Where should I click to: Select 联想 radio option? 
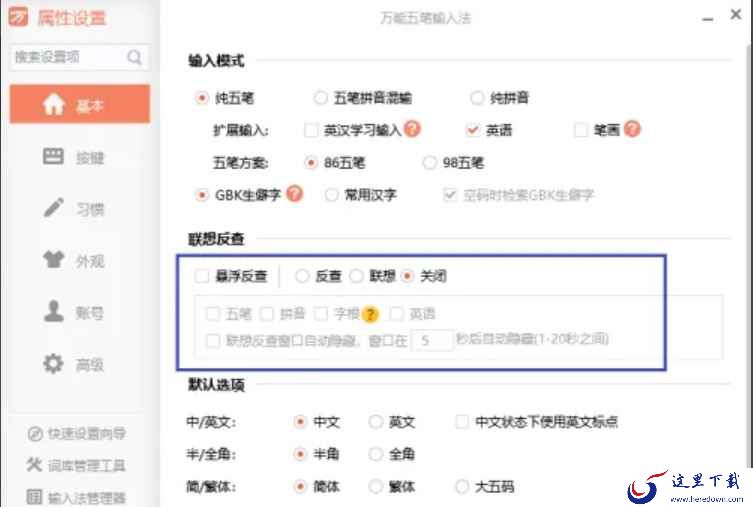point(356,276)
